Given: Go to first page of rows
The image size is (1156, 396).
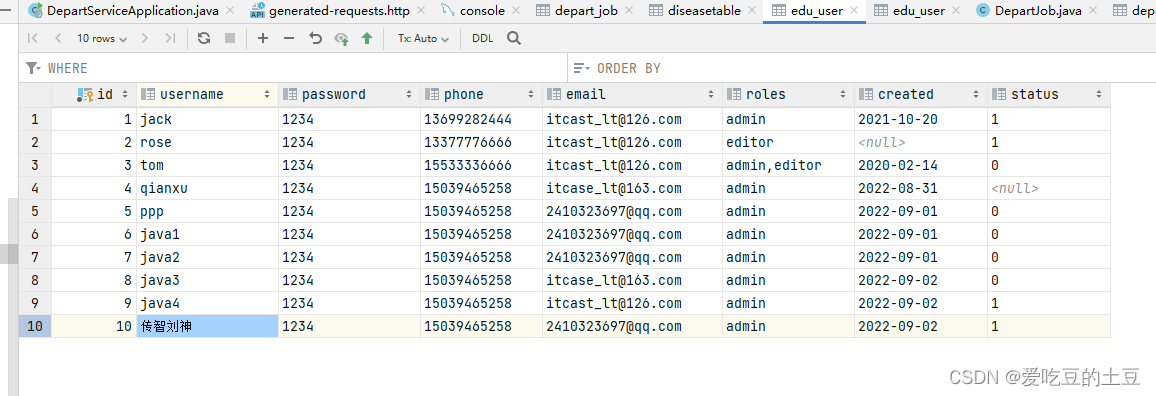Looking at the screenshot, I should tap(32, 38).
